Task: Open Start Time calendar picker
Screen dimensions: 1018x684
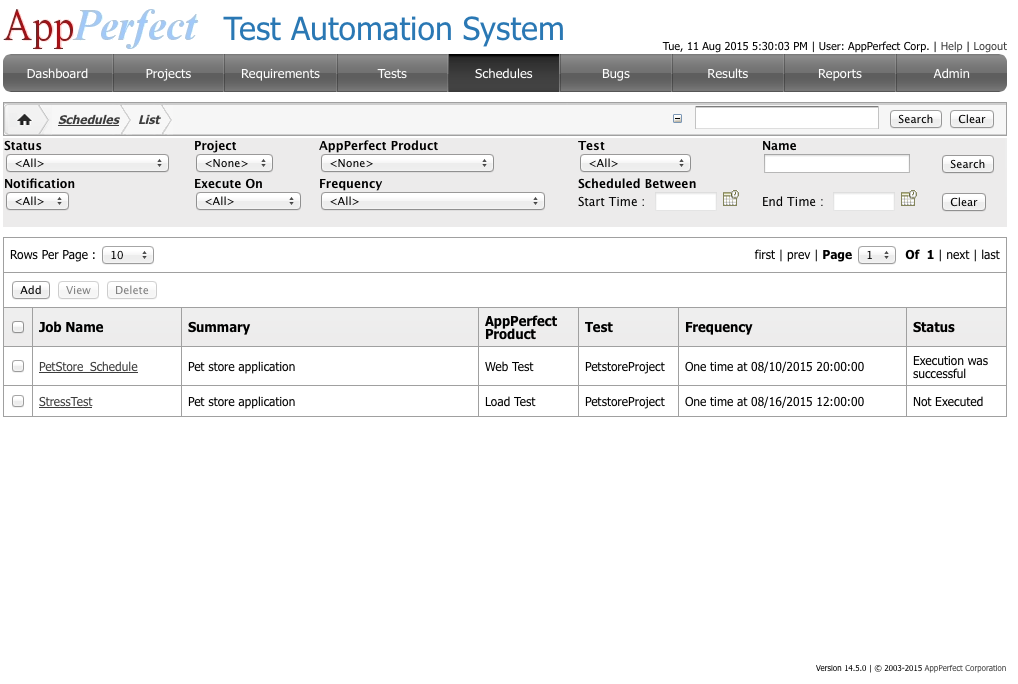Action: (731, 199)
